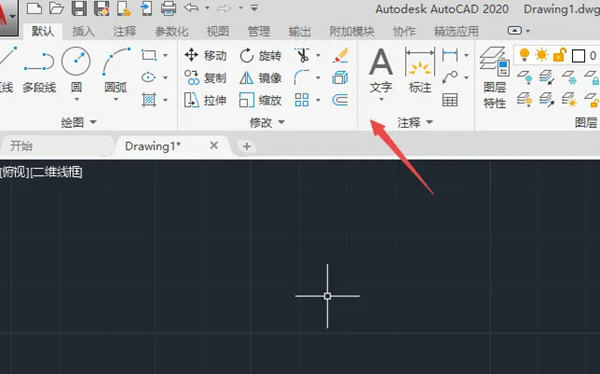The image size is (600, 374).
Task: Toggle layer lock with the padlock icon
Action: (x=560, y=55)
